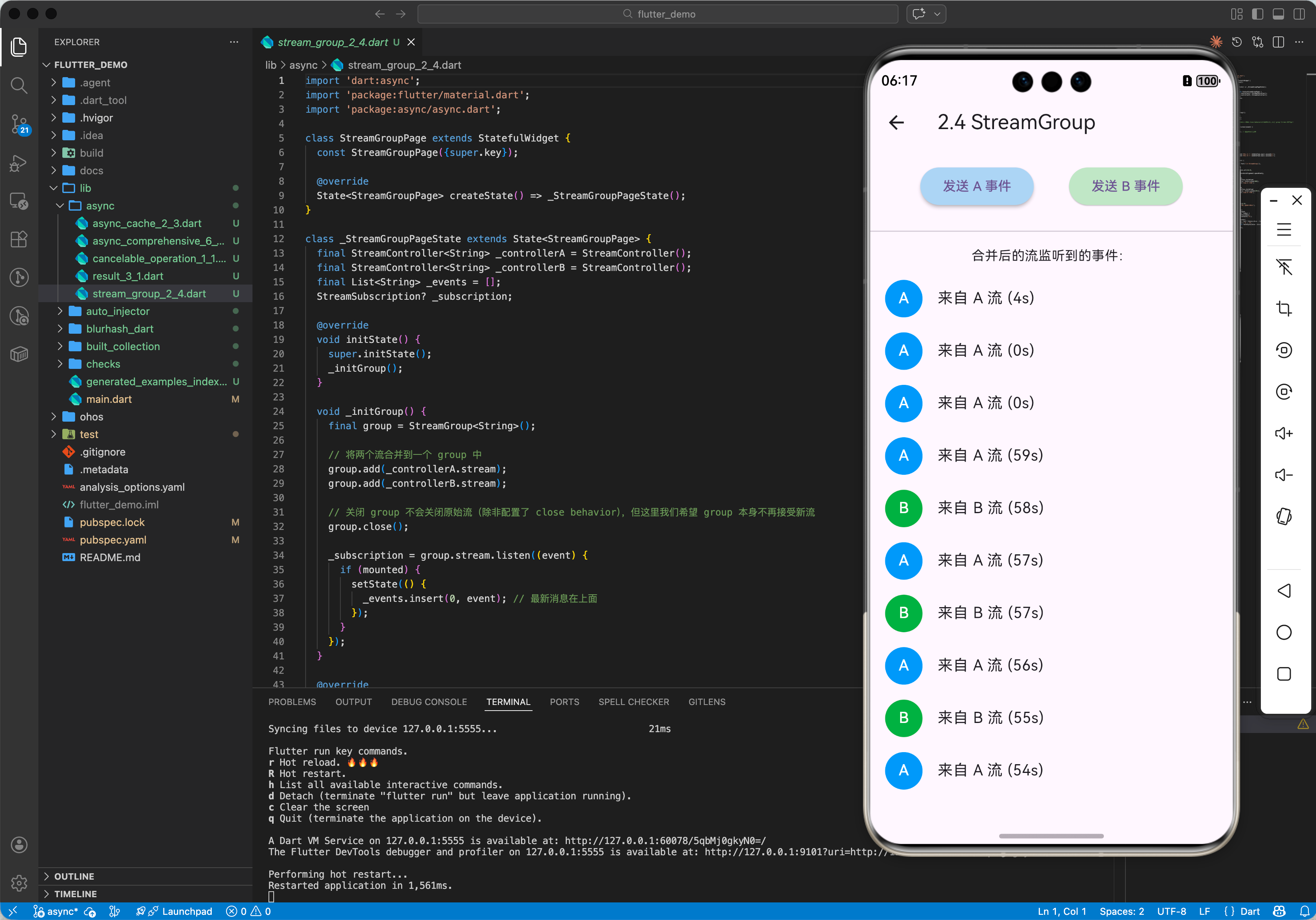Open the notifications bell in status bar
The width and height of the screenshot is (1316, 920).
click(x=1304, y=911)
